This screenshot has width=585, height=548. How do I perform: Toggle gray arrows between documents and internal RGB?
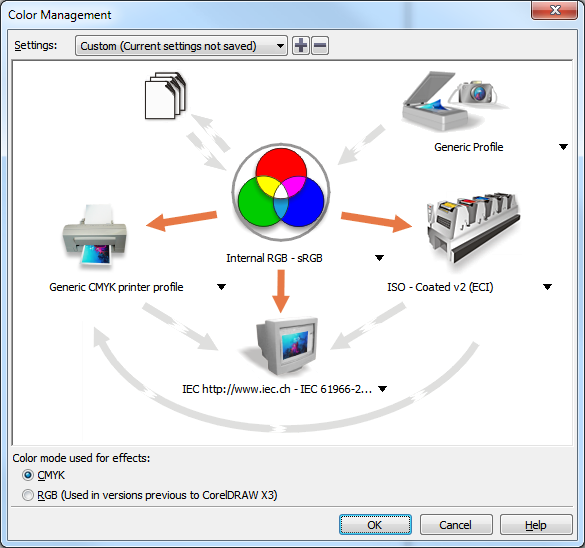208,142
